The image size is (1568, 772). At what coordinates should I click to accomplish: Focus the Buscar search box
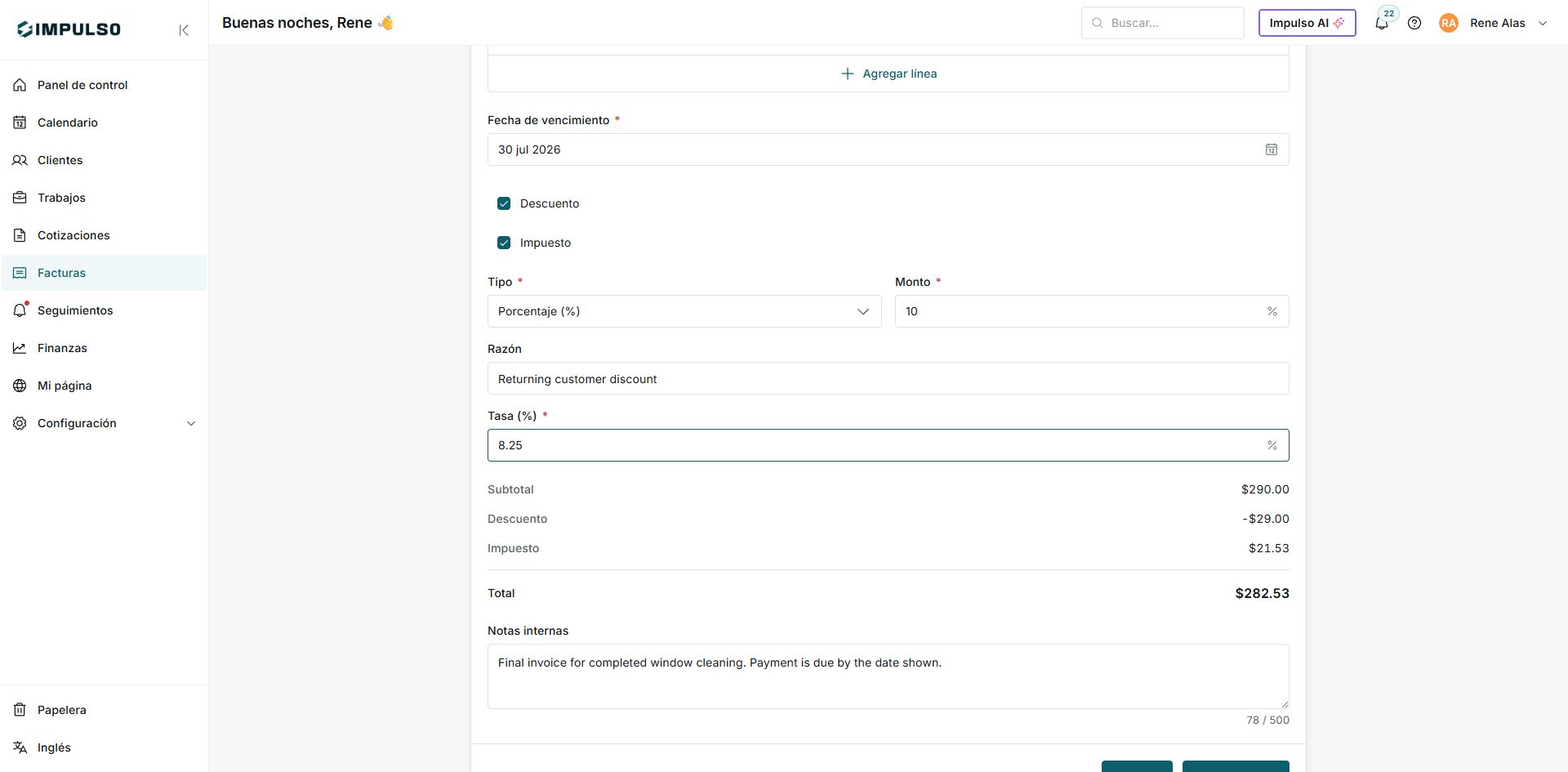point(1163,23)
